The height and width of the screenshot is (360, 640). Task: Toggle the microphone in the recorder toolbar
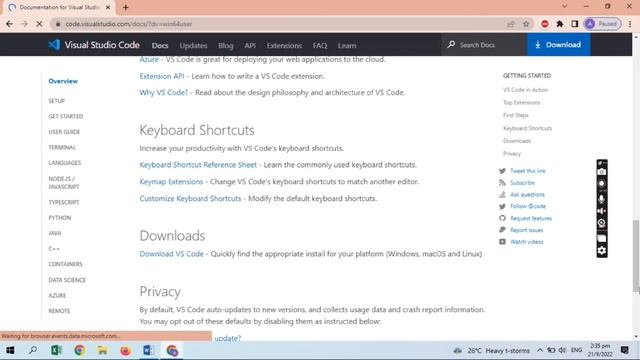click(x=602, y=199)
